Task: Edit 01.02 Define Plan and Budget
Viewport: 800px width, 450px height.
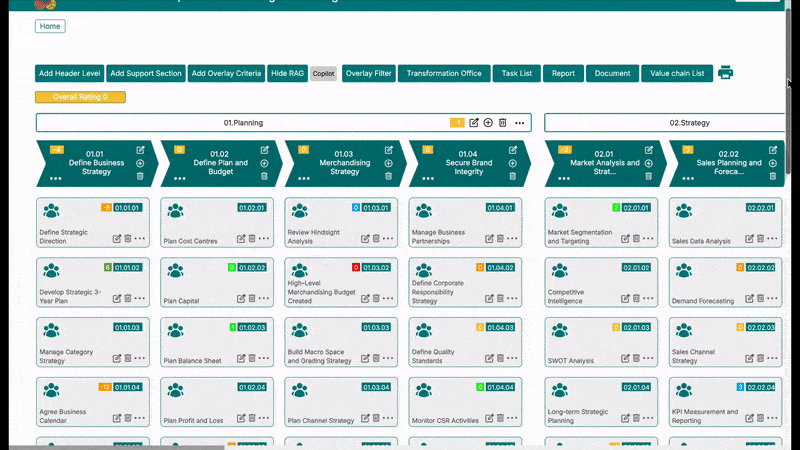Action: 264,150
